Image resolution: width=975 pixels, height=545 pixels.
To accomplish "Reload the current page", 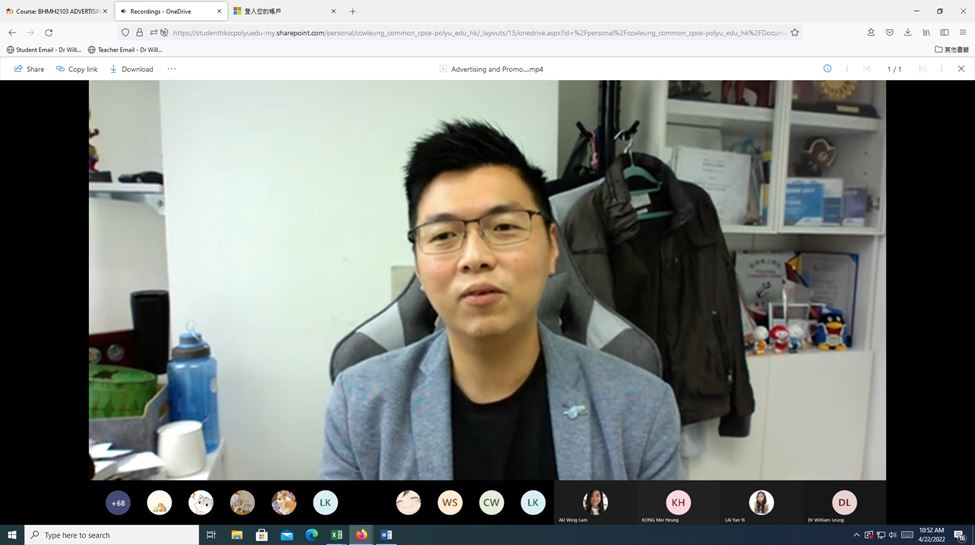I will pos(48,32).
